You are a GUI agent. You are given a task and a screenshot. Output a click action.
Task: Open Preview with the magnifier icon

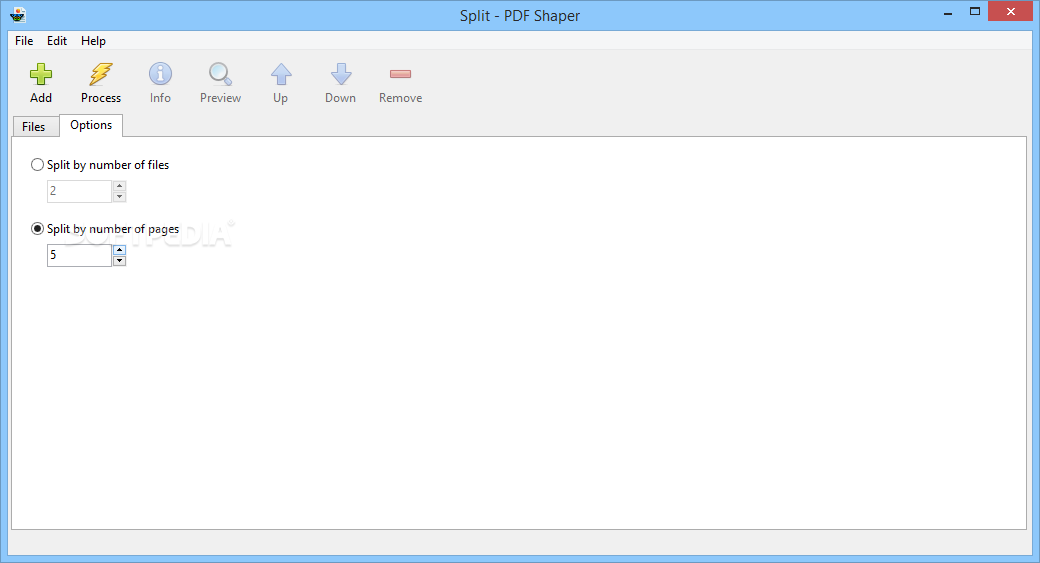[x=220, y=74]
